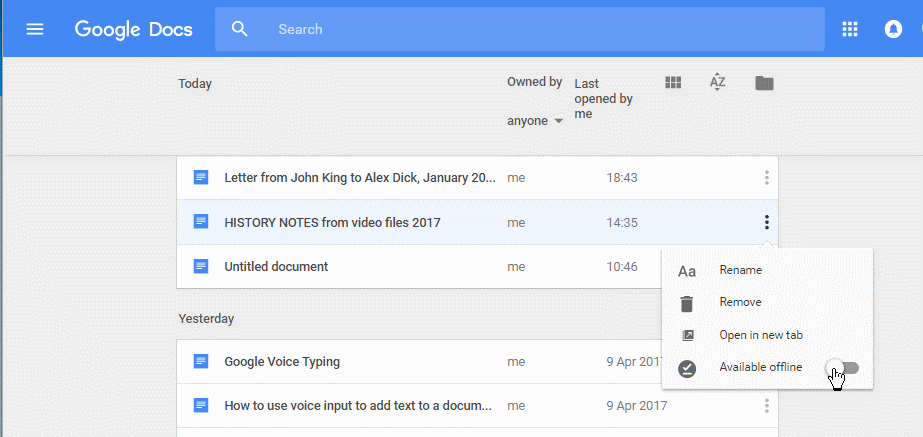The height and width of the screenshot is (437, 923).
Task: Click doc icon for HISTORY NOTES
Action: [201, 222]
